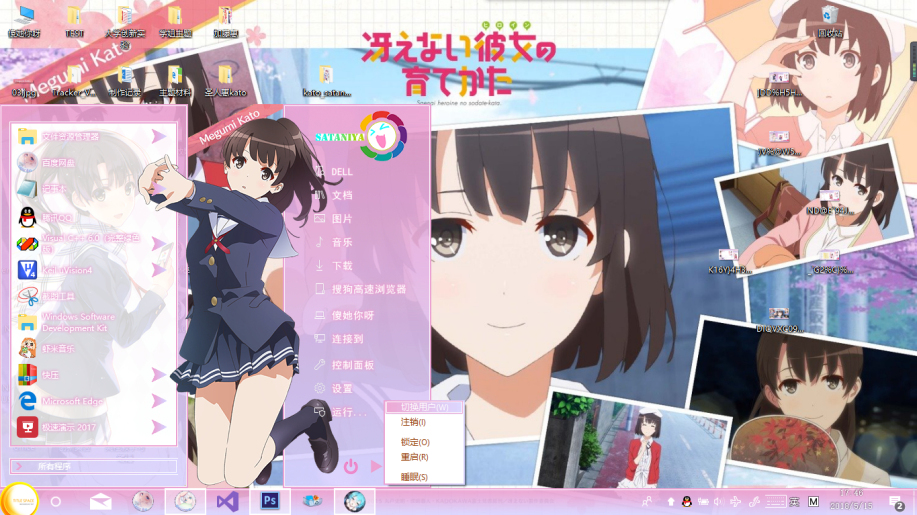Open 图片 pictures link
Image resolution: width=917 pixels, height=515 pixels.
[334, 219]
